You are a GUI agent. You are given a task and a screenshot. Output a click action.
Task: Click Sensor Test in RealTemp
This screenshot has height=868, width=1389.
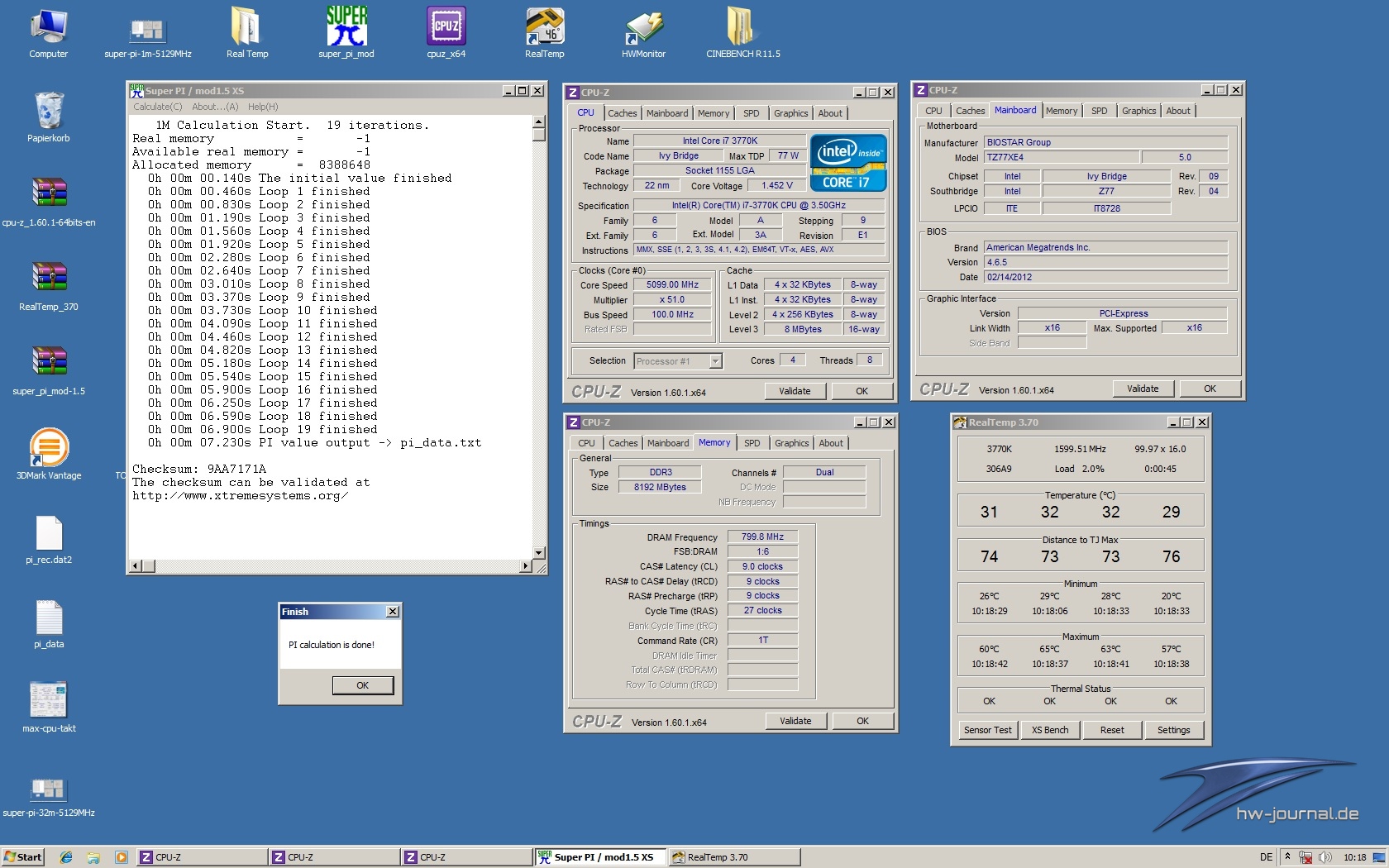[987, 730]
